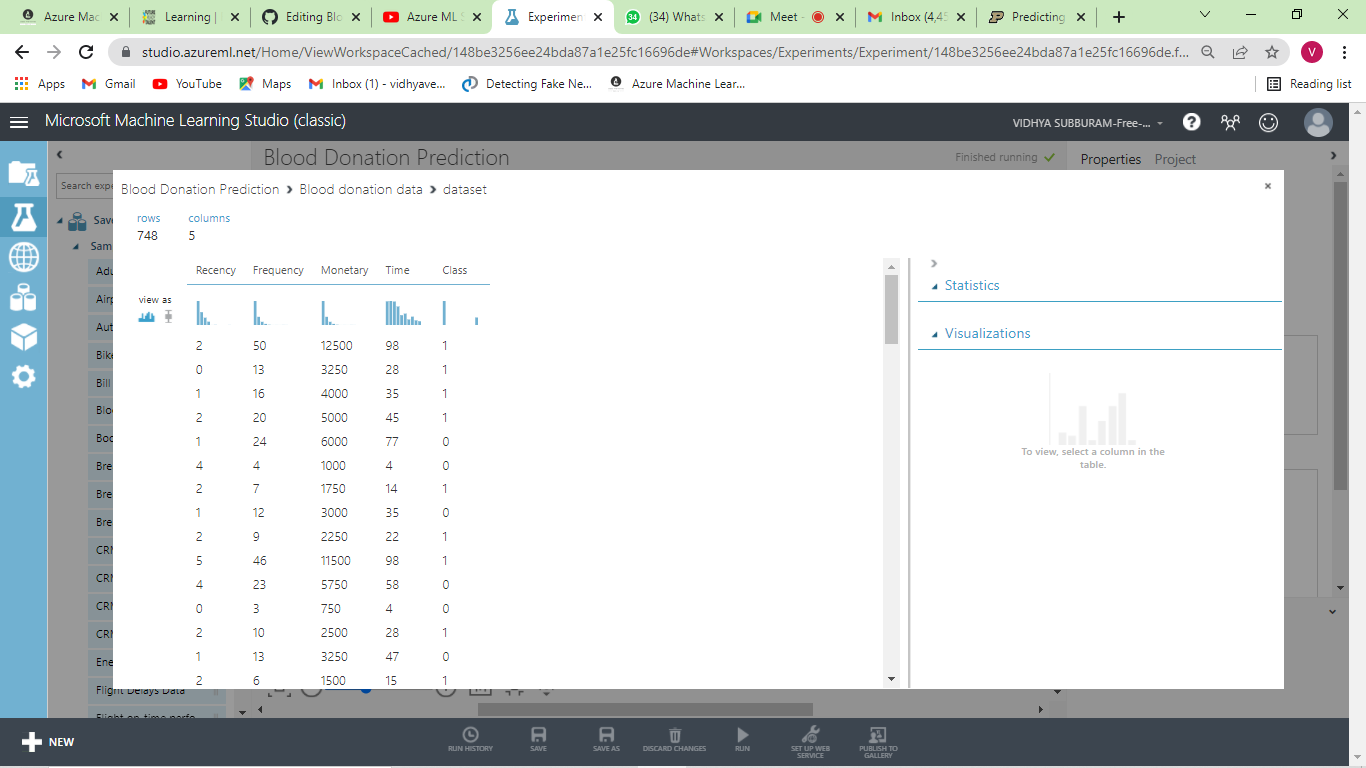
Task: Select the Recency column header
Action: (216, 270)
